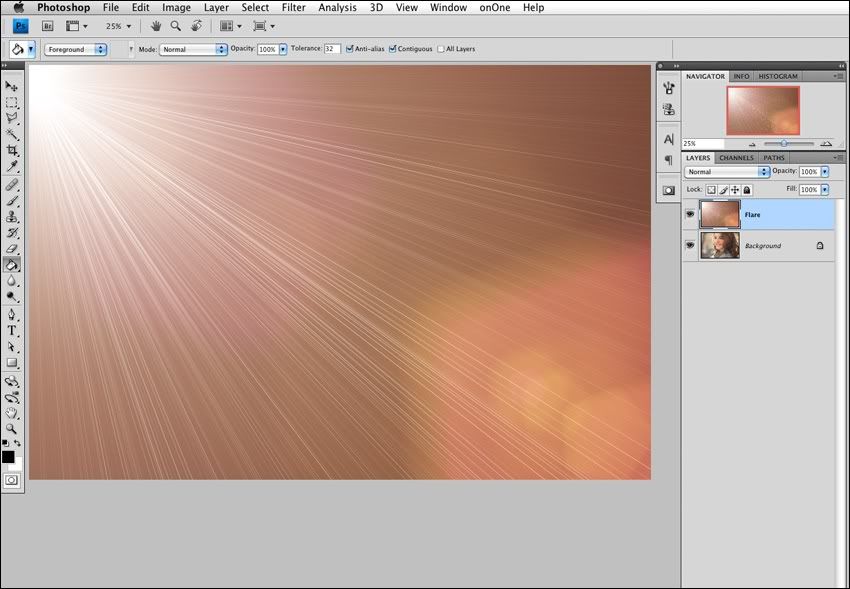Toggle the Contiguous checkbox

pyautogui.click(x=392, y=49)
